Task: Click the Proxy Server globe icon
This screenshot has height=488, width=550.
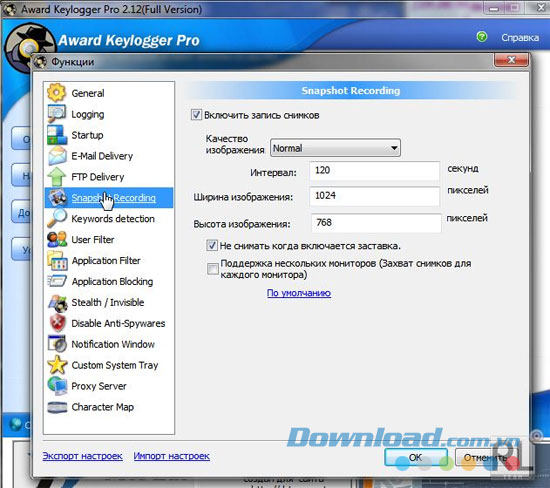Action: 57,386
